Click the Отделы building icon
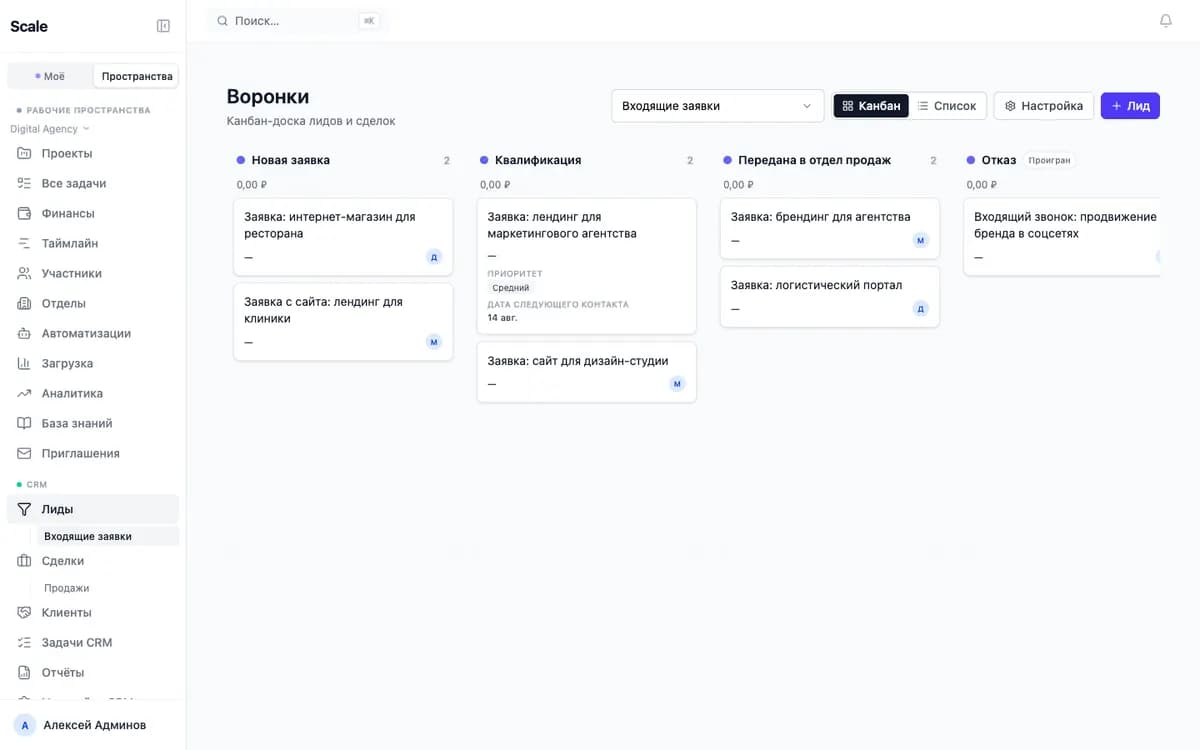Viewport: 1200px width, 750px height. click(x=24, y=303)
